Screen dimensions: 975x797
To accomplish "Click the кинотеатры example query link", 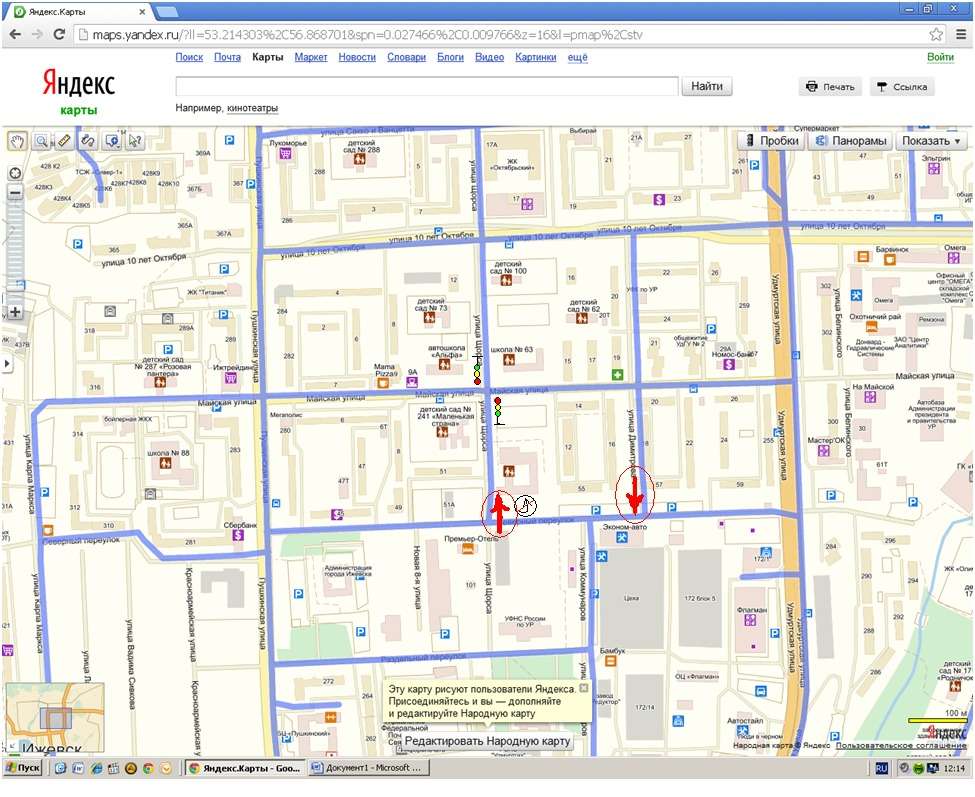I will [x=252, y=108].
